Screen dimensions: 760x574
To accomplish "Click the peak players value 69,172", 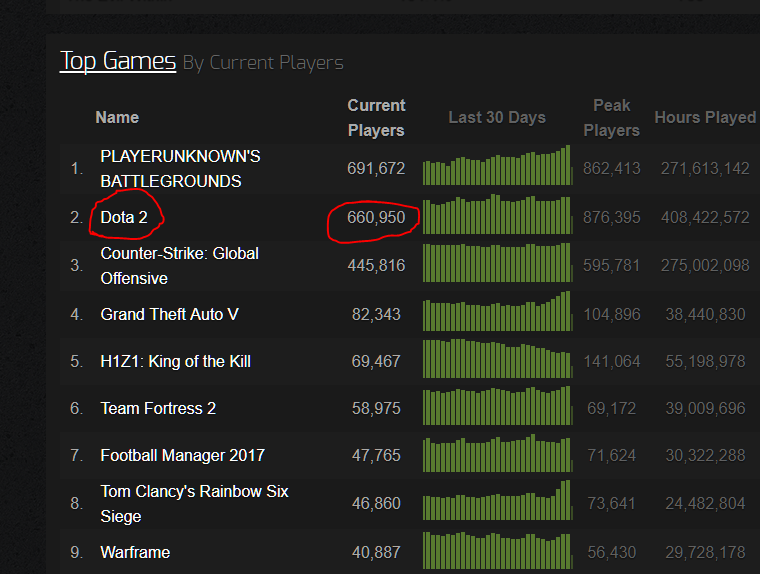I will (x=612, y=408).
